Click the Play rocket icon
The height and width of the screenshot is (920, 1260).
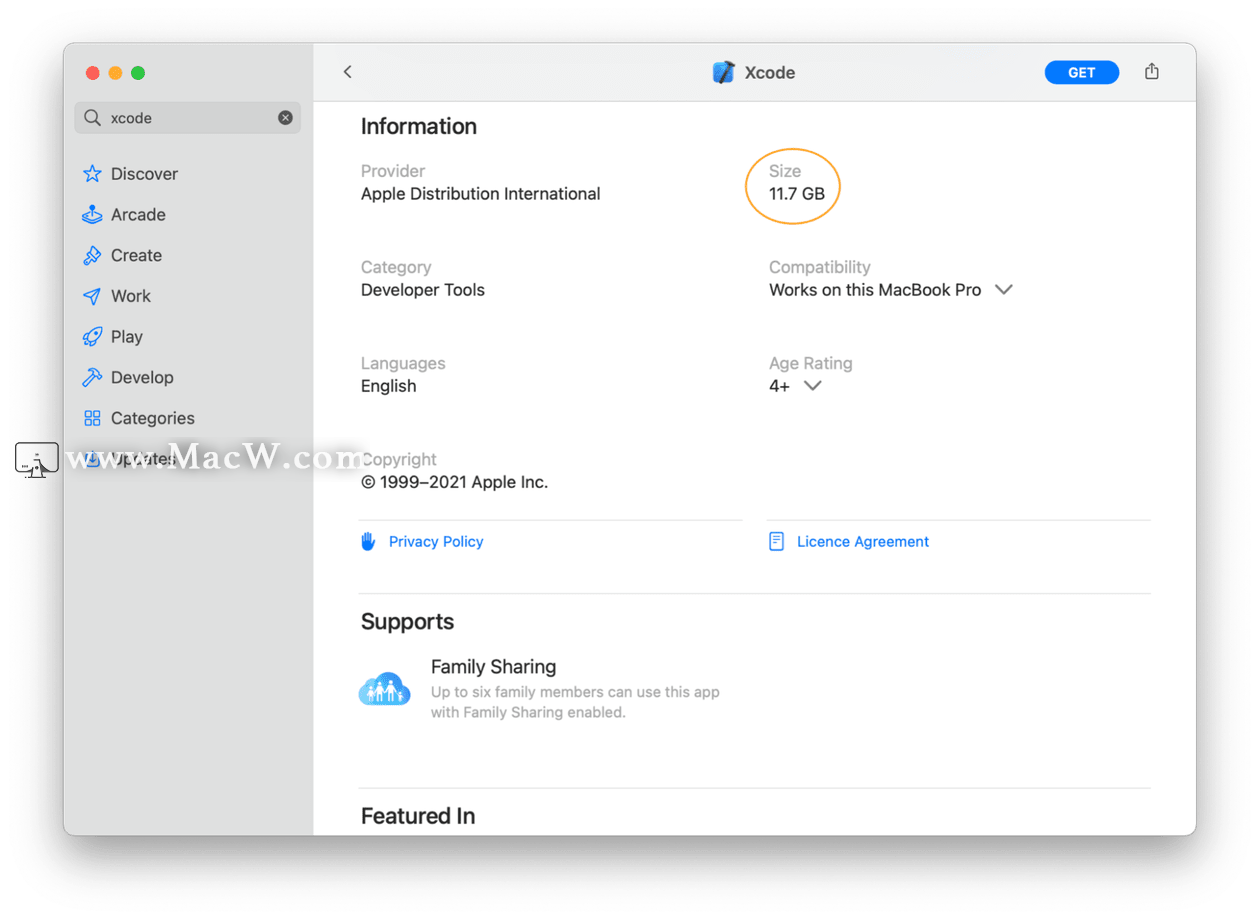coord(92,337)
